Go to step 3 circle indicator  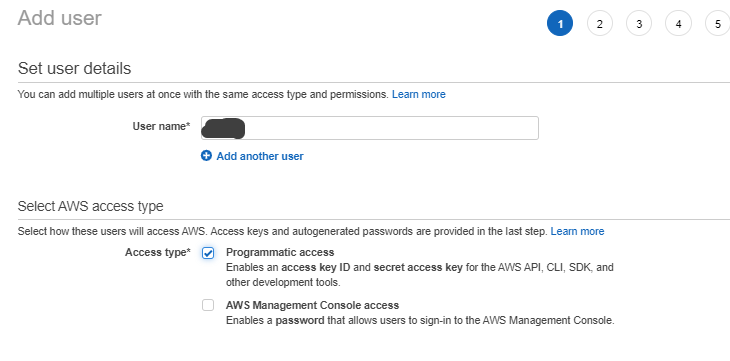[639, 23]
